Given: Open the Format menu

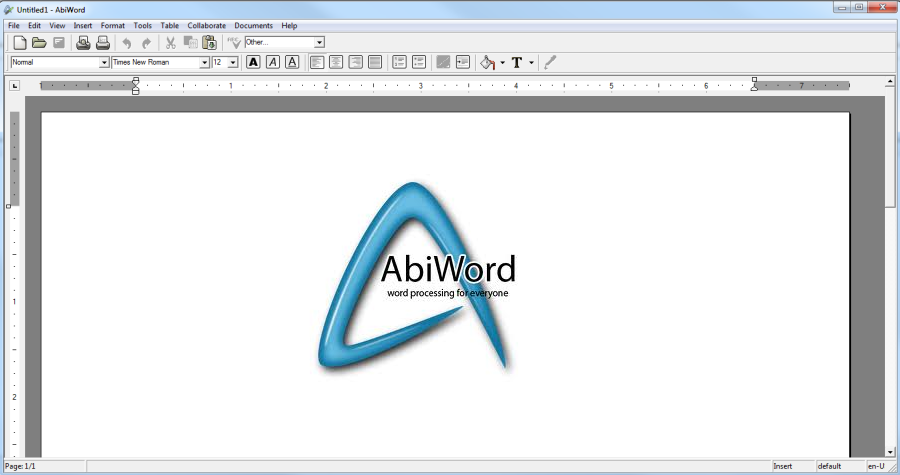Looking at the screenshot, I should pos(112,25).
